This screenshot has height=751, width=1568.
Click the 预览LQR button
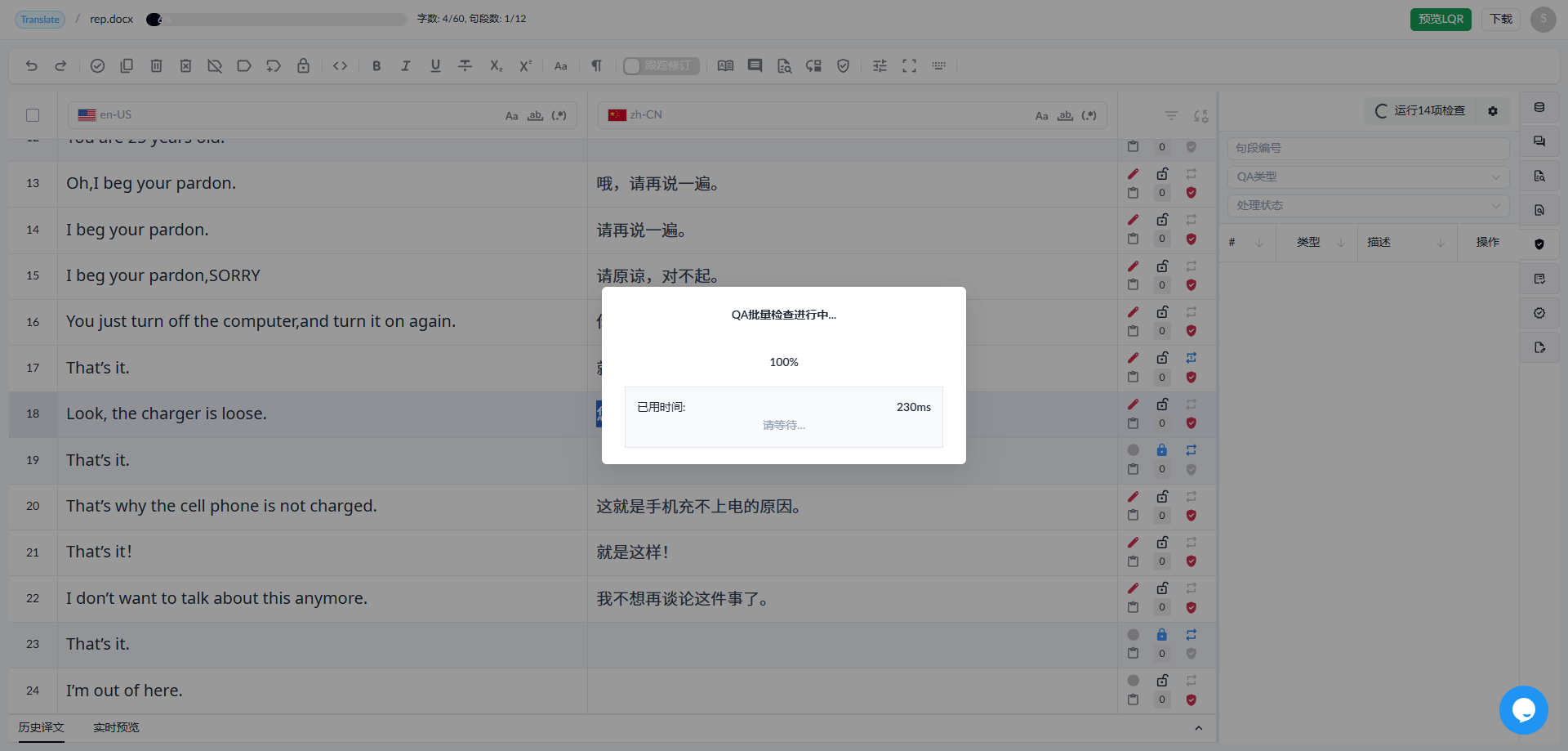[x=1441, y=19]
